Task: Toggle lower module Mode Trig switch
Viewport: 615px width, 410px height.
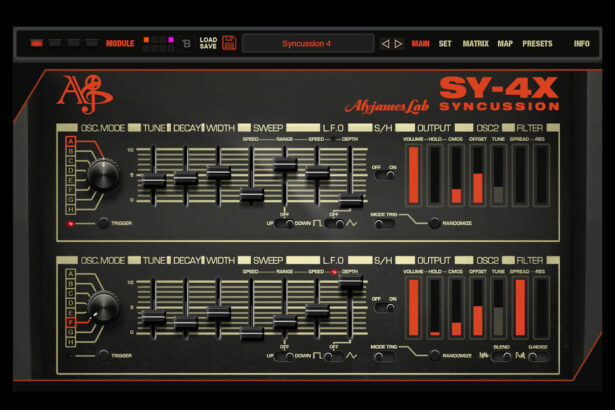Action: (x=384, y=356)
